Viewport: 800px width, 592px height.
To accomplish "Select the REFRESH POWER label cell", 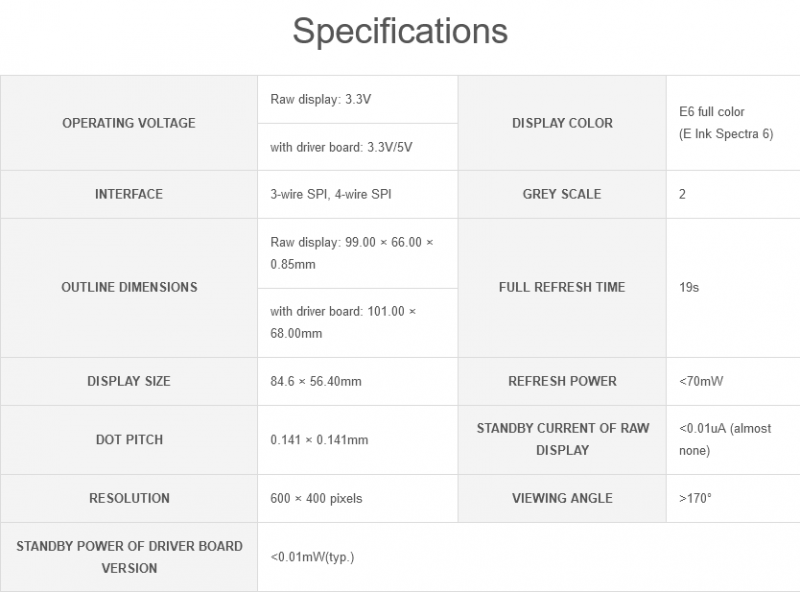I will tap(562, 381).
